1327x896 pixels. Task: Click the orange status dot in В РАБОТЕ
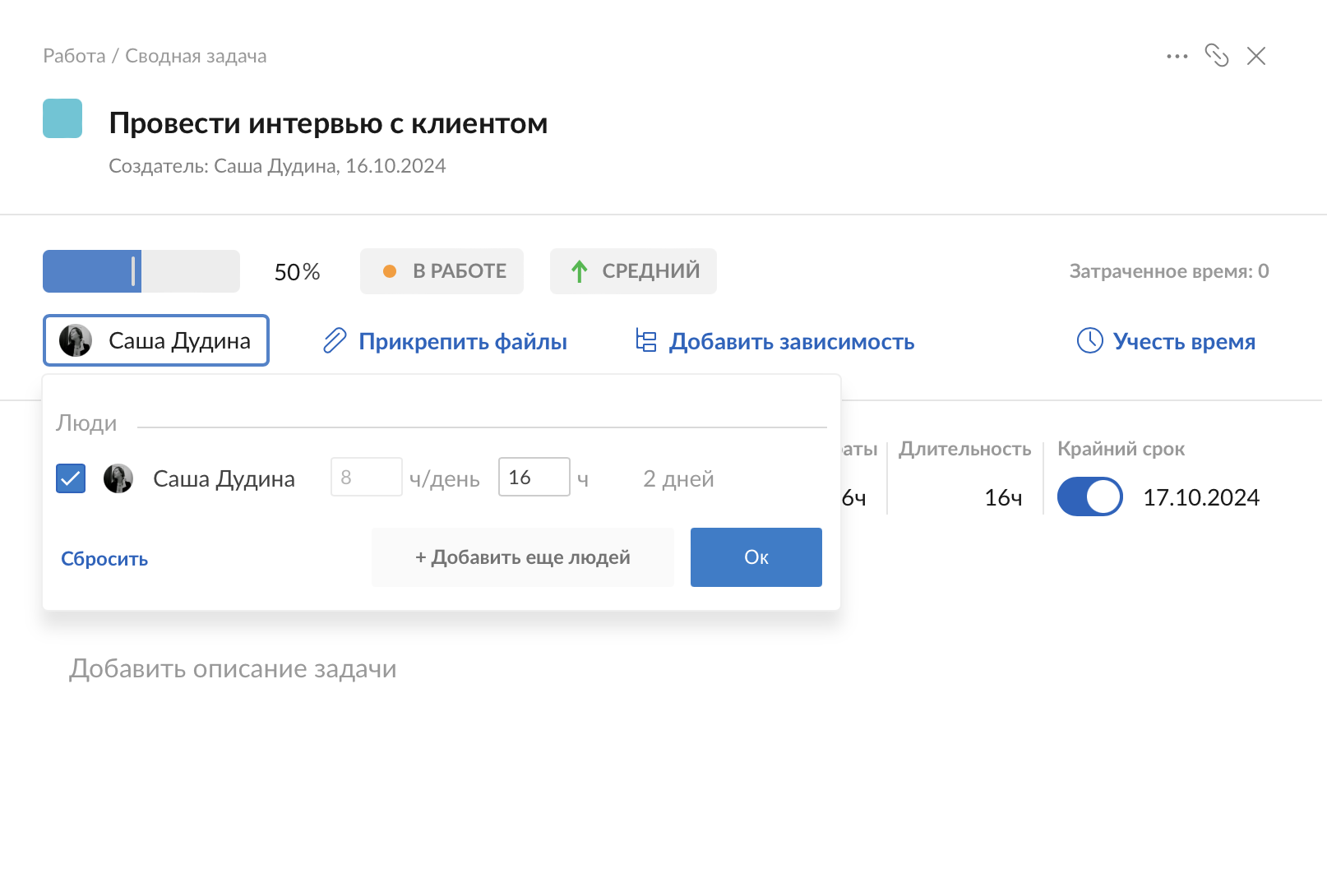coord(389,269)
